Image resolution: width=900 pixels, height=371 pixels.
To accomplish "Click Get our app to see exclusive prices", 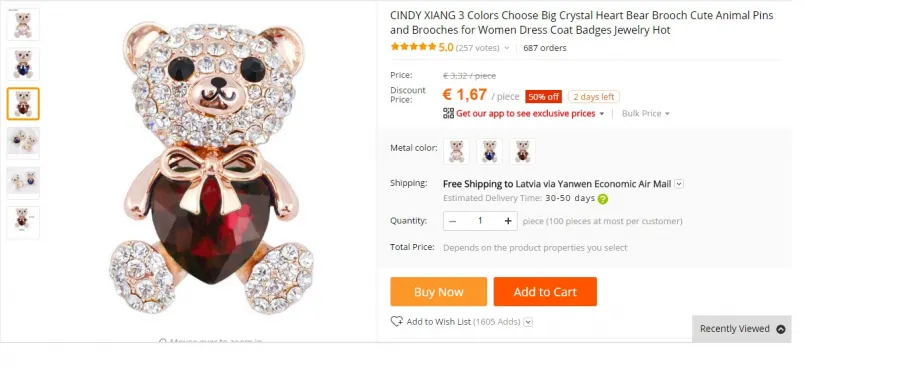I will point(526,114).
